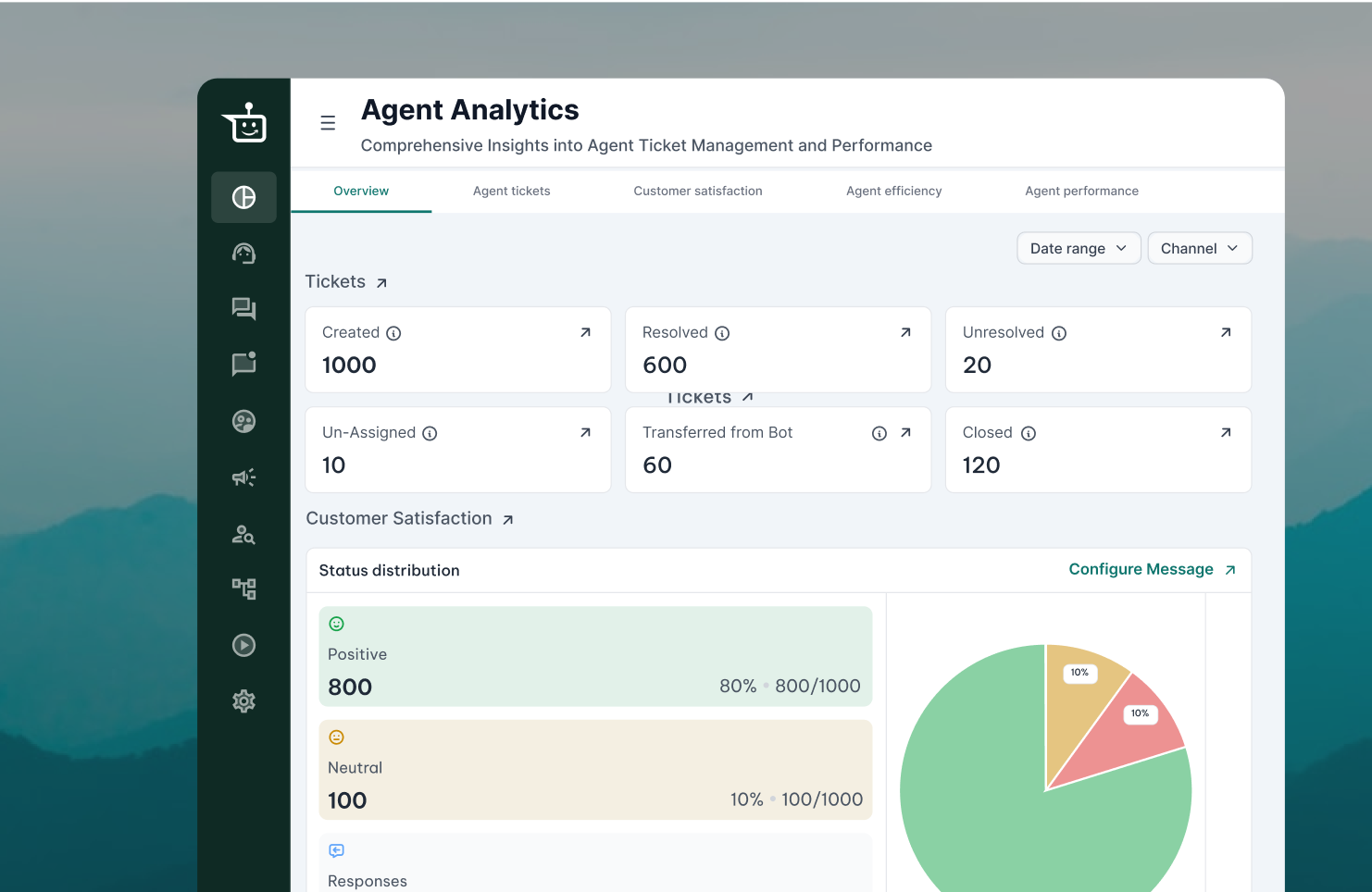This screenshot has width=1372, height=892.
Task: Click the green smiley Positive icon
Action: pyautogui.click(x=337, y=624)
